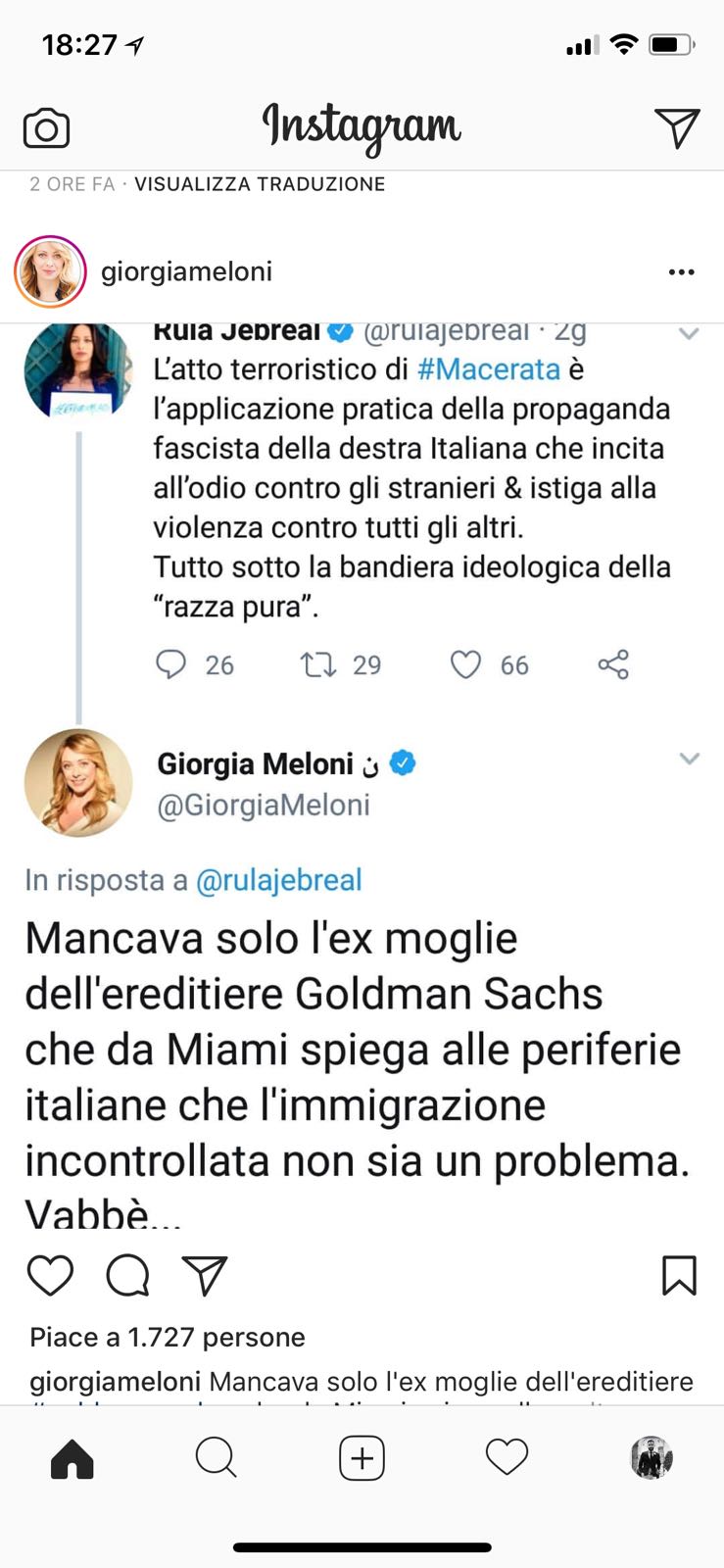Create new post with plus icon
The image size is (724, 1568).
click(362, 1458)
